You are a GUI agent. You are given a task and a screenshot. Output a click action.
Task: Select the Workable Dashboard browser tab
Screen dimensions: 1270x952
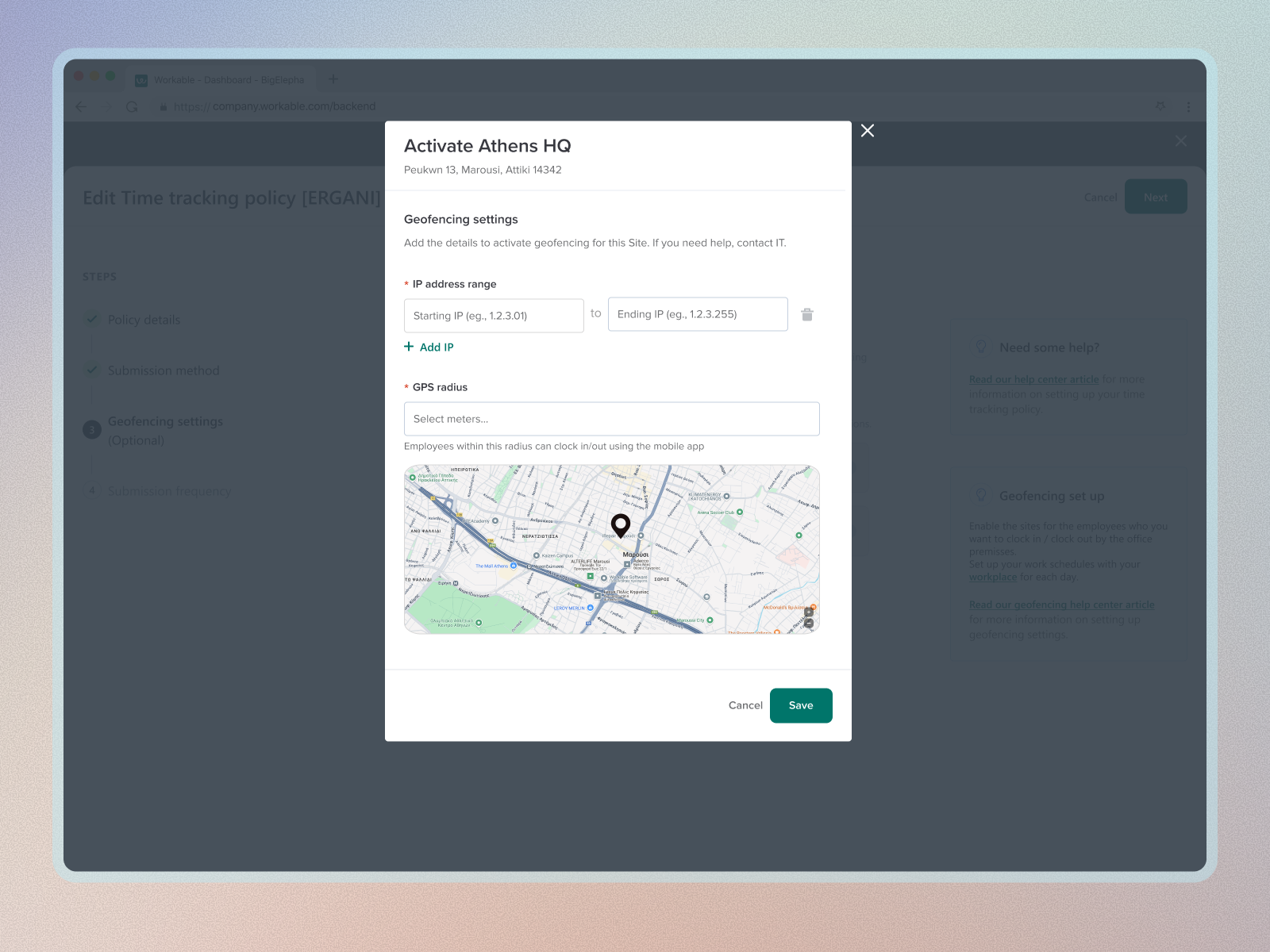point(221,79)
